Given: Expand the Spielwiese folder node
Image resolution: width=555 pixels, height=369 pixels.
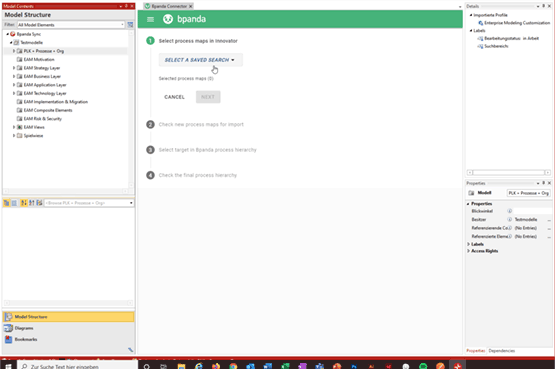Looking at the screenshot, I should point(14,136).
